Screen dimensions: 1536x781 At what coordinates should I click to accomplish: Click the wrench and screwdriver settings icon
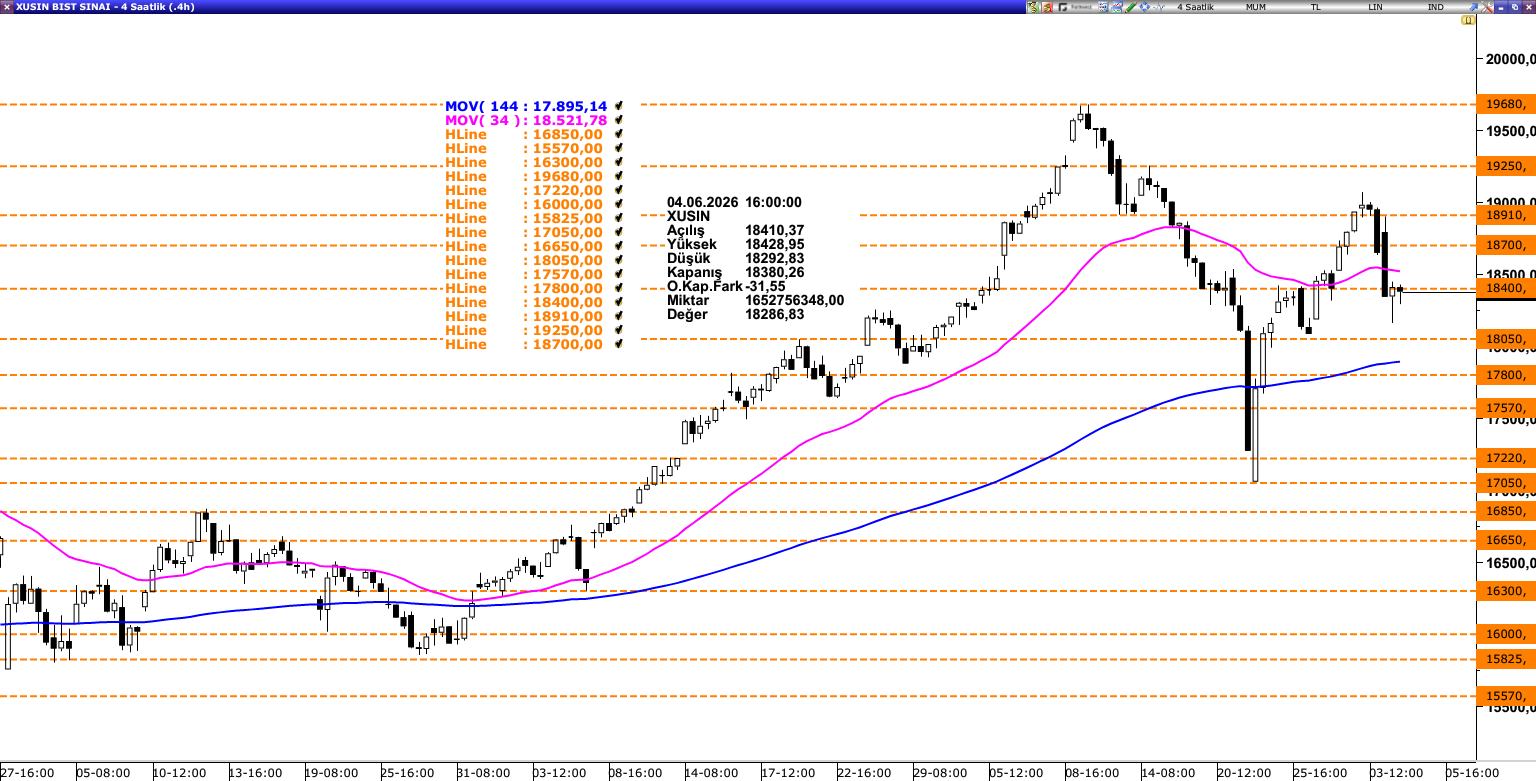click(1487, 7)
